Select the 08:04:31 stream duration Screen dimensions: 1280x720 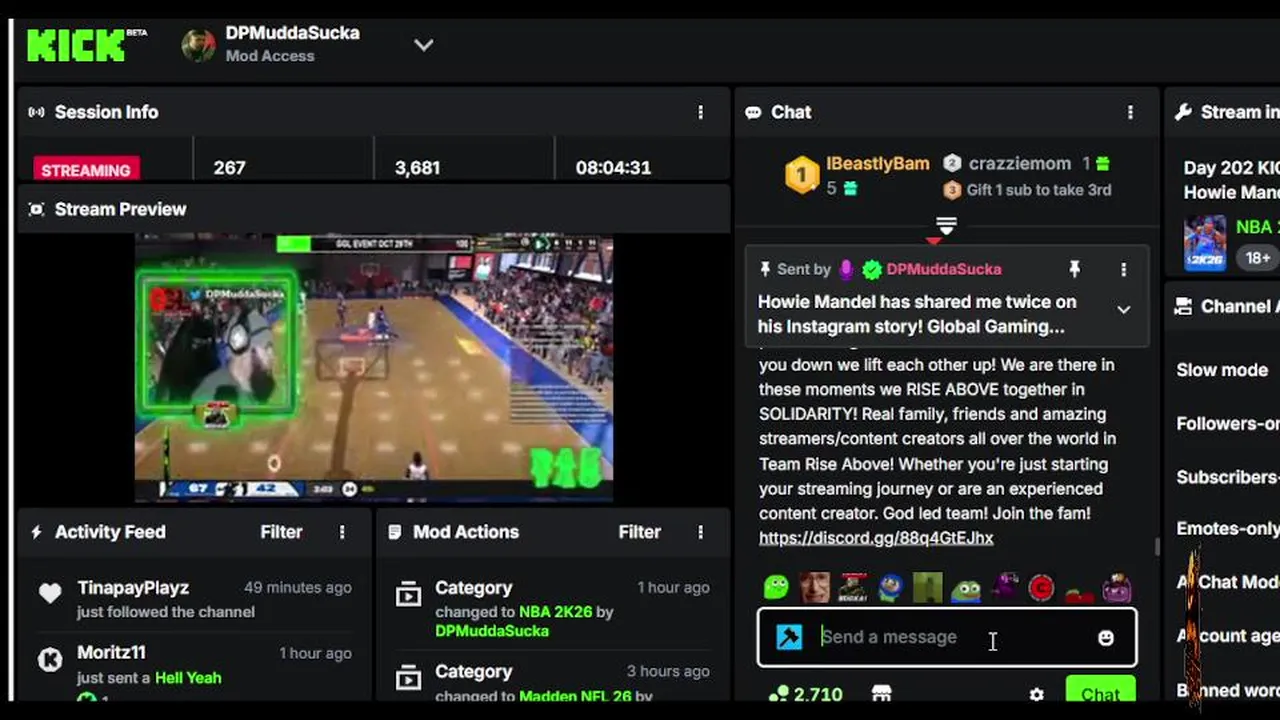(613, 168)
